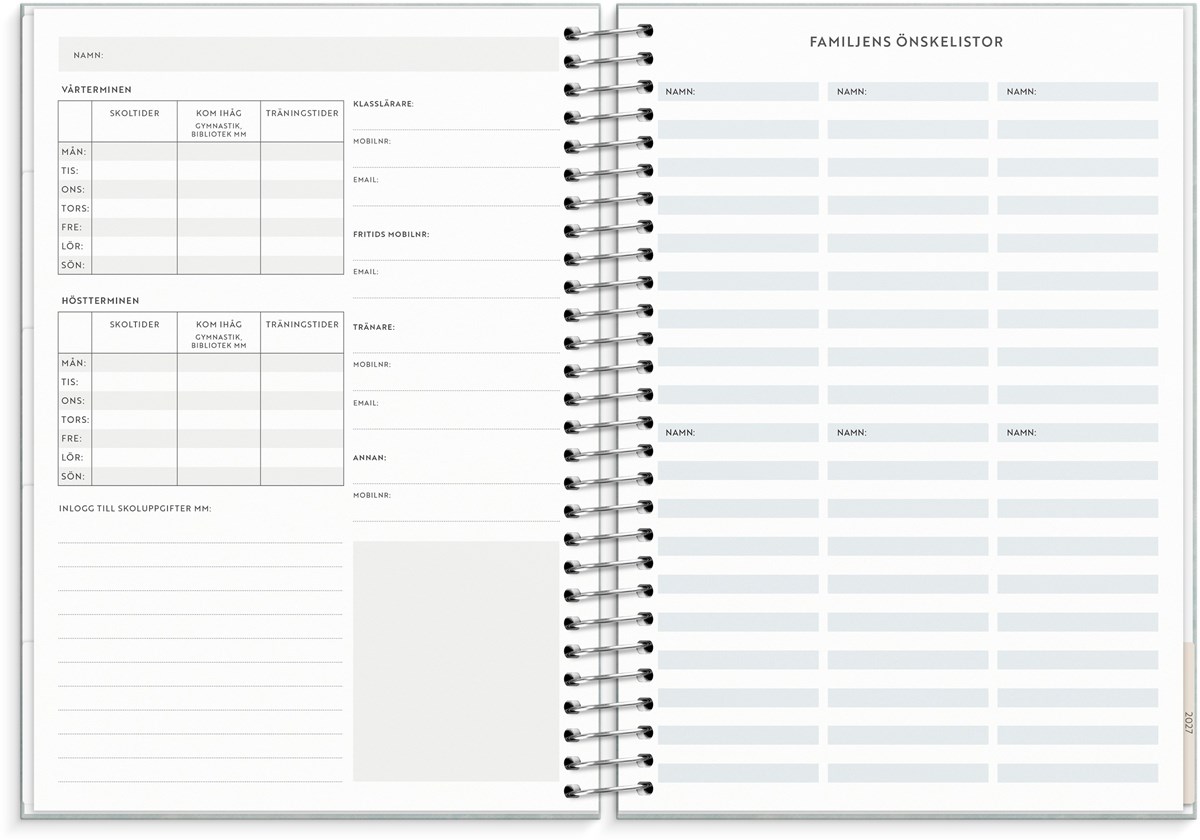This screenshot has height=840, width=1200.
Task: Select the SÖN row in the Höstterminen table
Action: (x=200, y=477)
